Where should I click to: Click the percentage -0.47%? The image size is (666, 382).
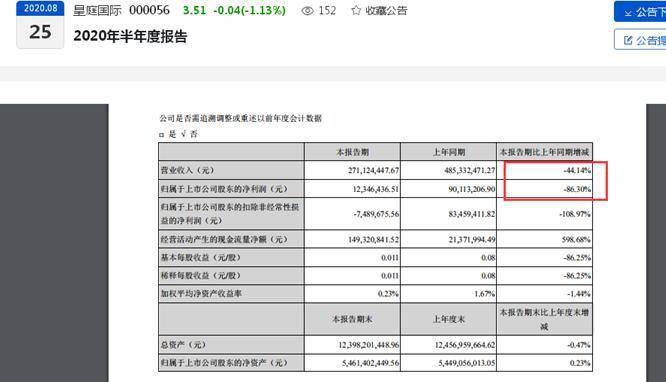(x=579, y=345)
